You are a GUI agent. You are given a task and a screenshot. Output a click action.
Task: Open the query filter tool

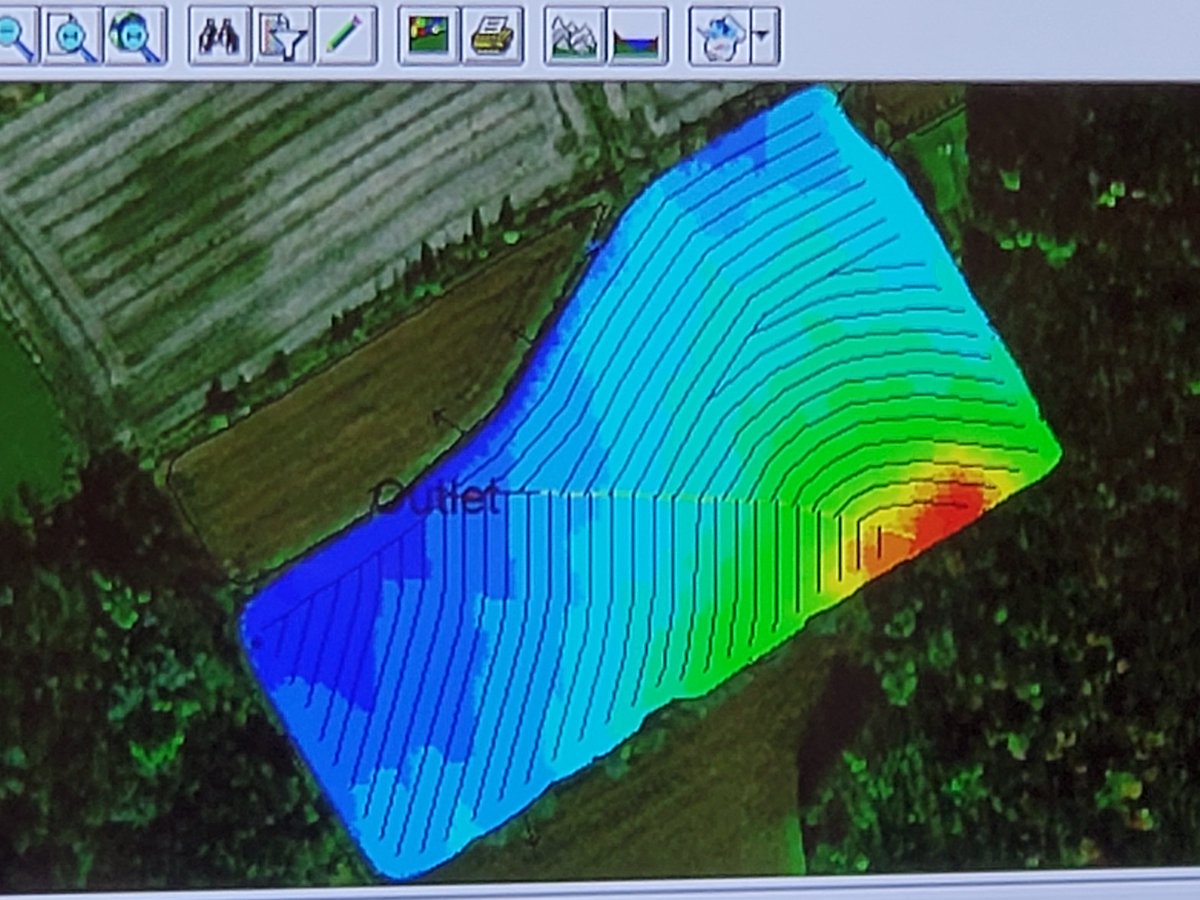(284, 32)
